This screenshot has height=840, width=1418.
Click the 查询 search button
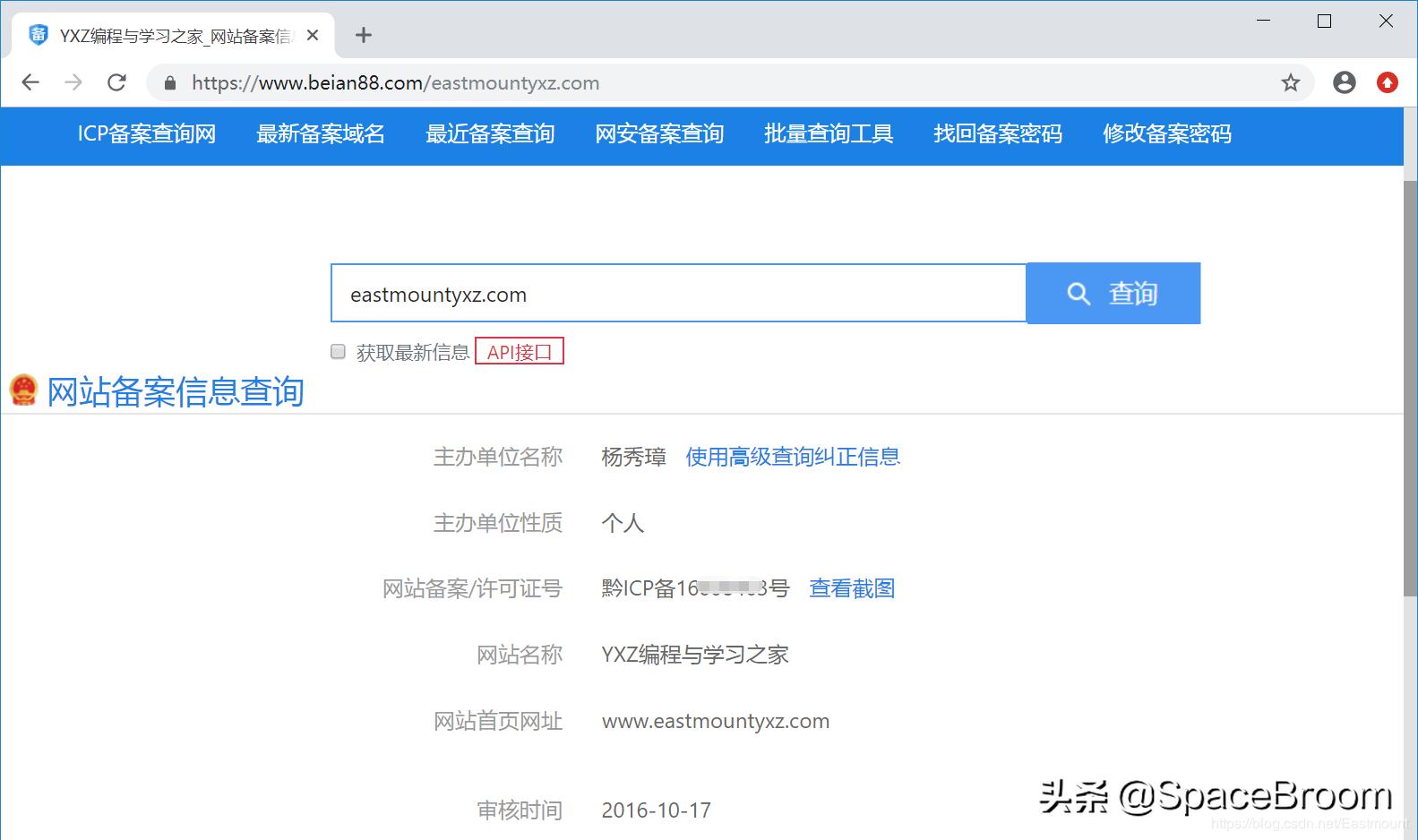click(x=1113, y=293)
